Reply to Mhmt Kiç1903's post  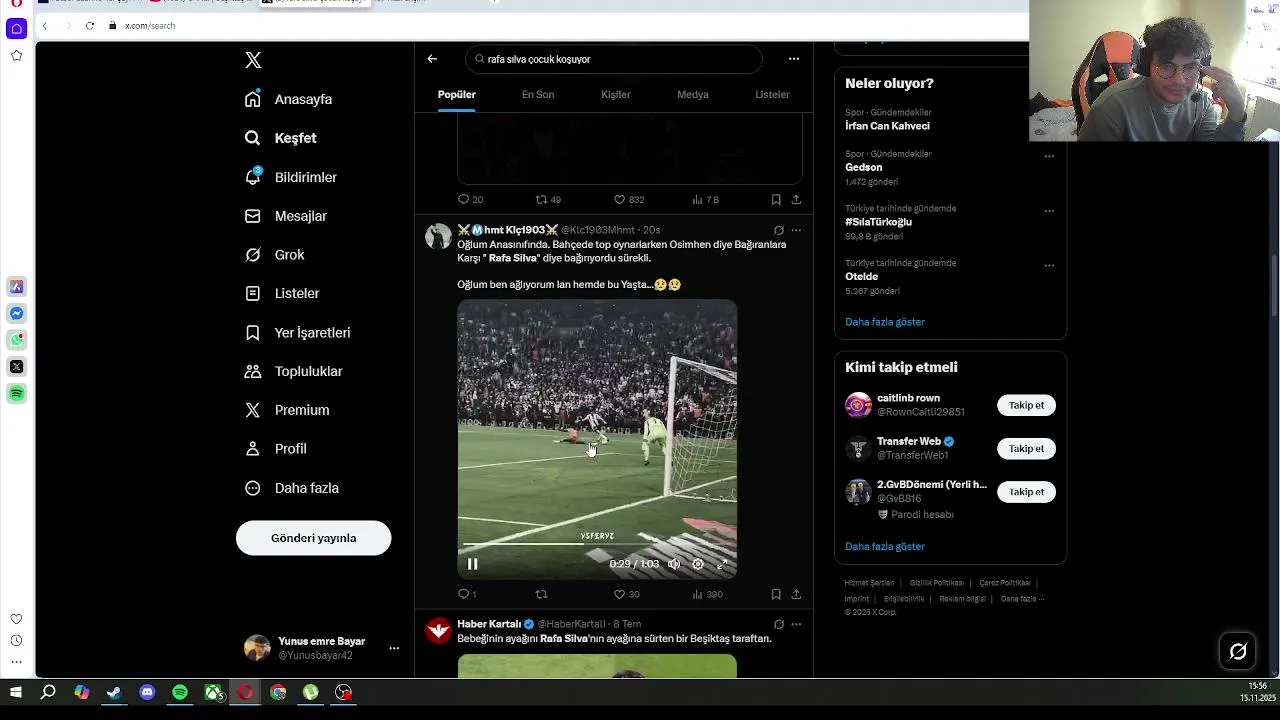[x=467, y=594]
